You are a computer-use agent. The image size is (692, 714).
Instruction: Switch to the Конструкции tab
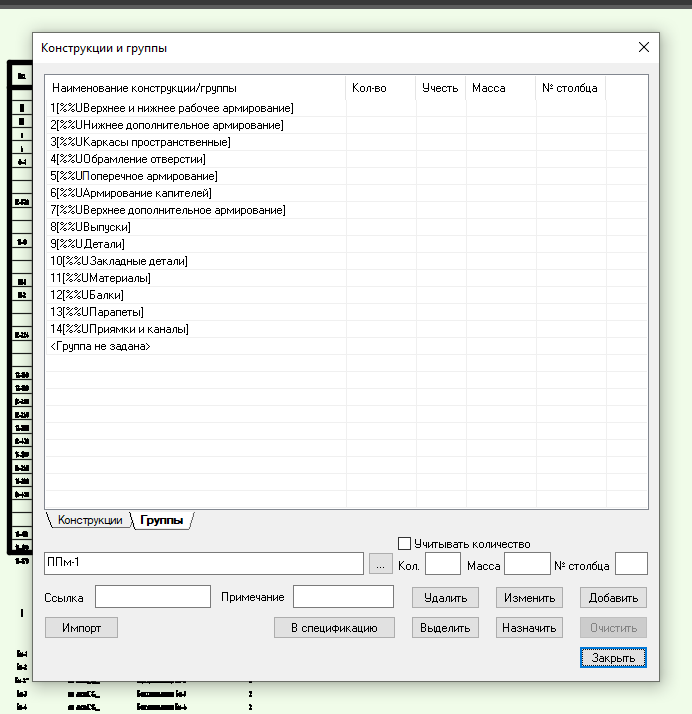coord(90,520)
